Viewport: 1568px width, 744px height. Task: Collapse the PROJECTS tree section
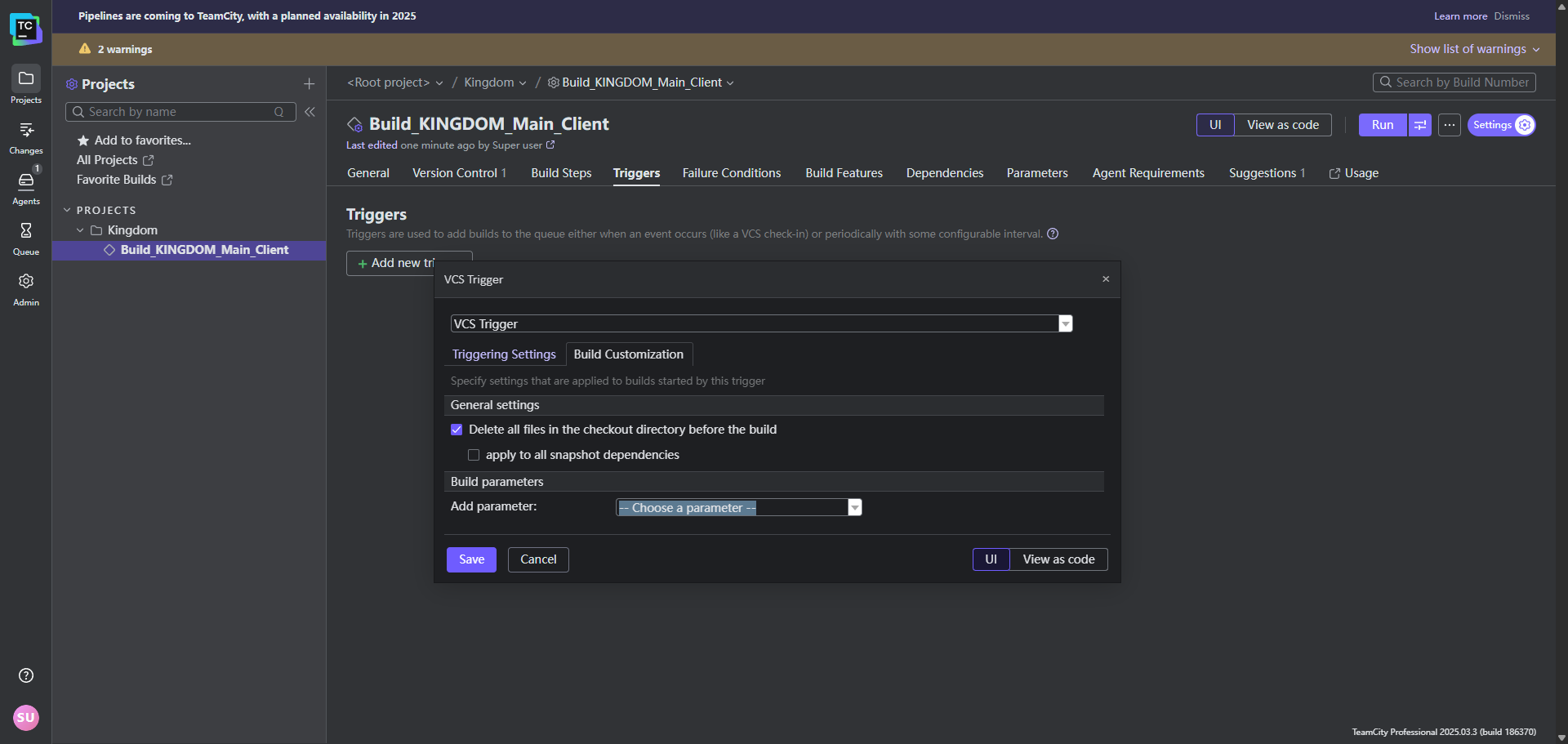pyautogui.click(x=67, y=210)
